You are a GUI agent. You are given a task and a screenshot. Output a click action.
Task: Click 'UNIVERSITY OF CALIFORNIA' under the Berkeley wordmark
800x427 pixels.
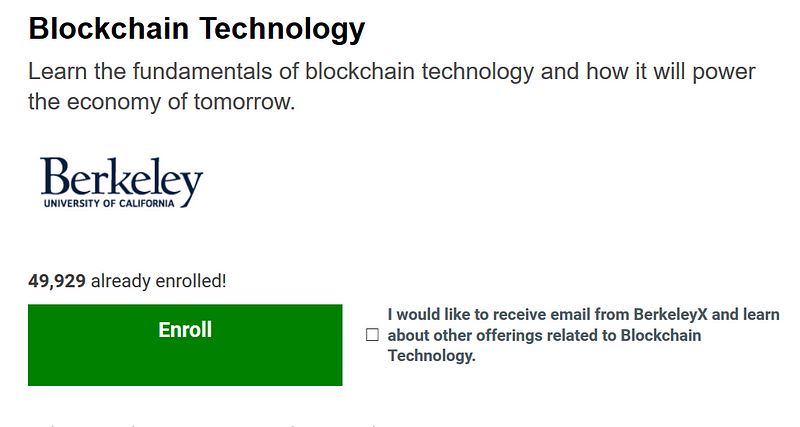pos(109,203)
